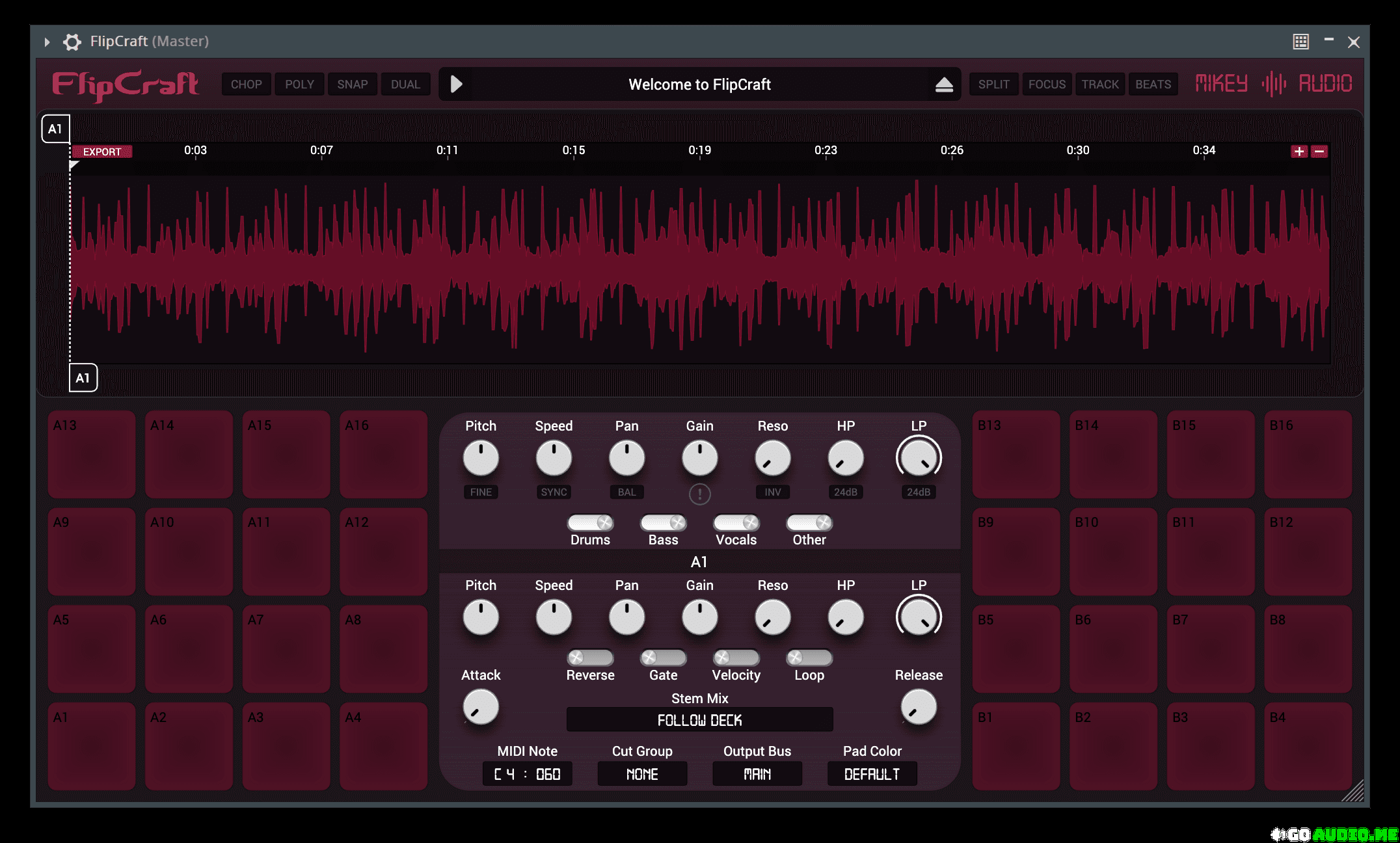Select the CHOP mode tab
This screenshot has height=843, width=1400.
(246, 85)
